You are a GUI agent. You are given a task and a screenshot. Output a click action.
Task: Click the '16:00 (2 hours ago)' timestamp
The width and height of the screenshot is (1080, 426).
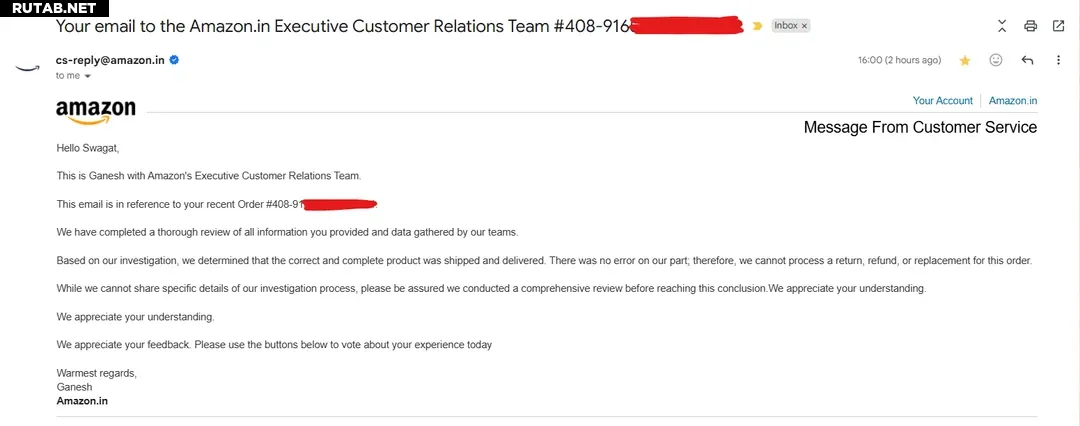click(899, 60)
